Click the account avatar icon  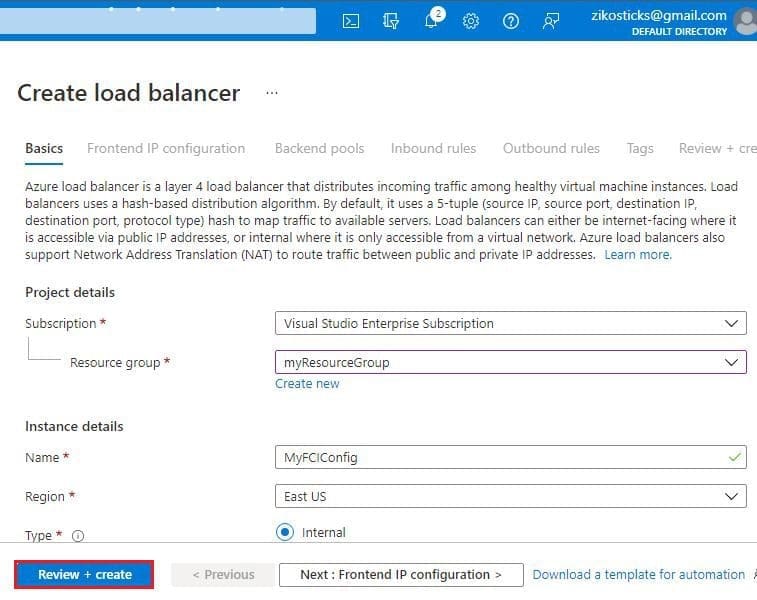[x=746, y=22]
